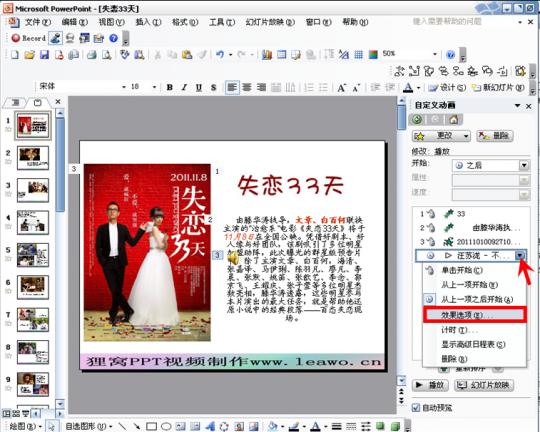This screenshot has width=540, height=432.
Task: Click the Undo arrow icon
Action: click(220, 54)
